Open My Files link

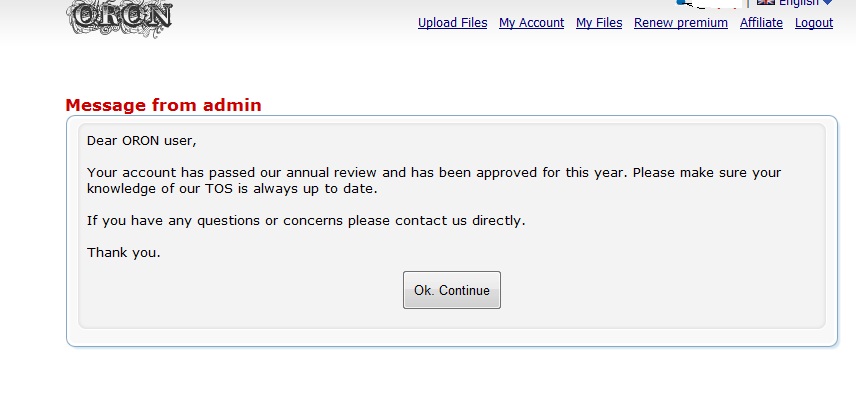pyautogui.click(x=599, y=23)
